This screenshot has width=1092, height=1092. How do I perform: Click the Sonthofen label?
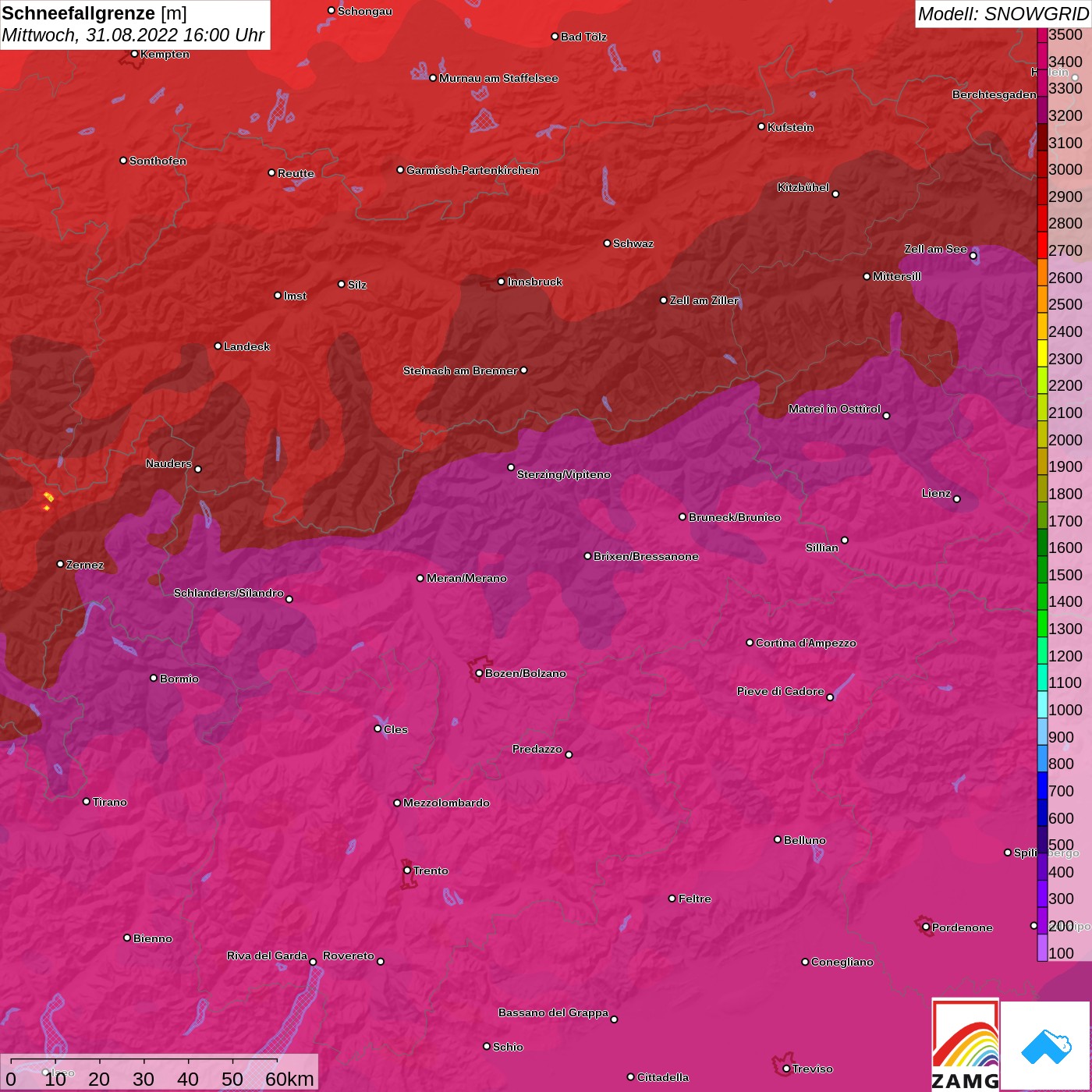[158, 161]
